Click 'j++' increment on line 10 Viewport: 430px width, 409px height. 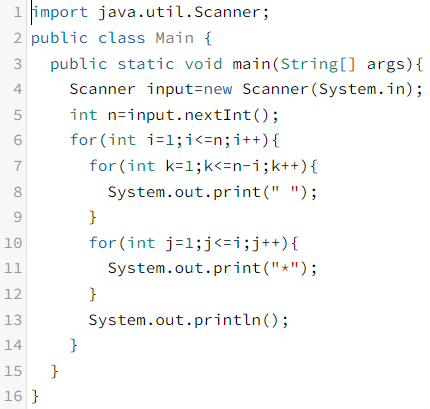tap(266, 243)
